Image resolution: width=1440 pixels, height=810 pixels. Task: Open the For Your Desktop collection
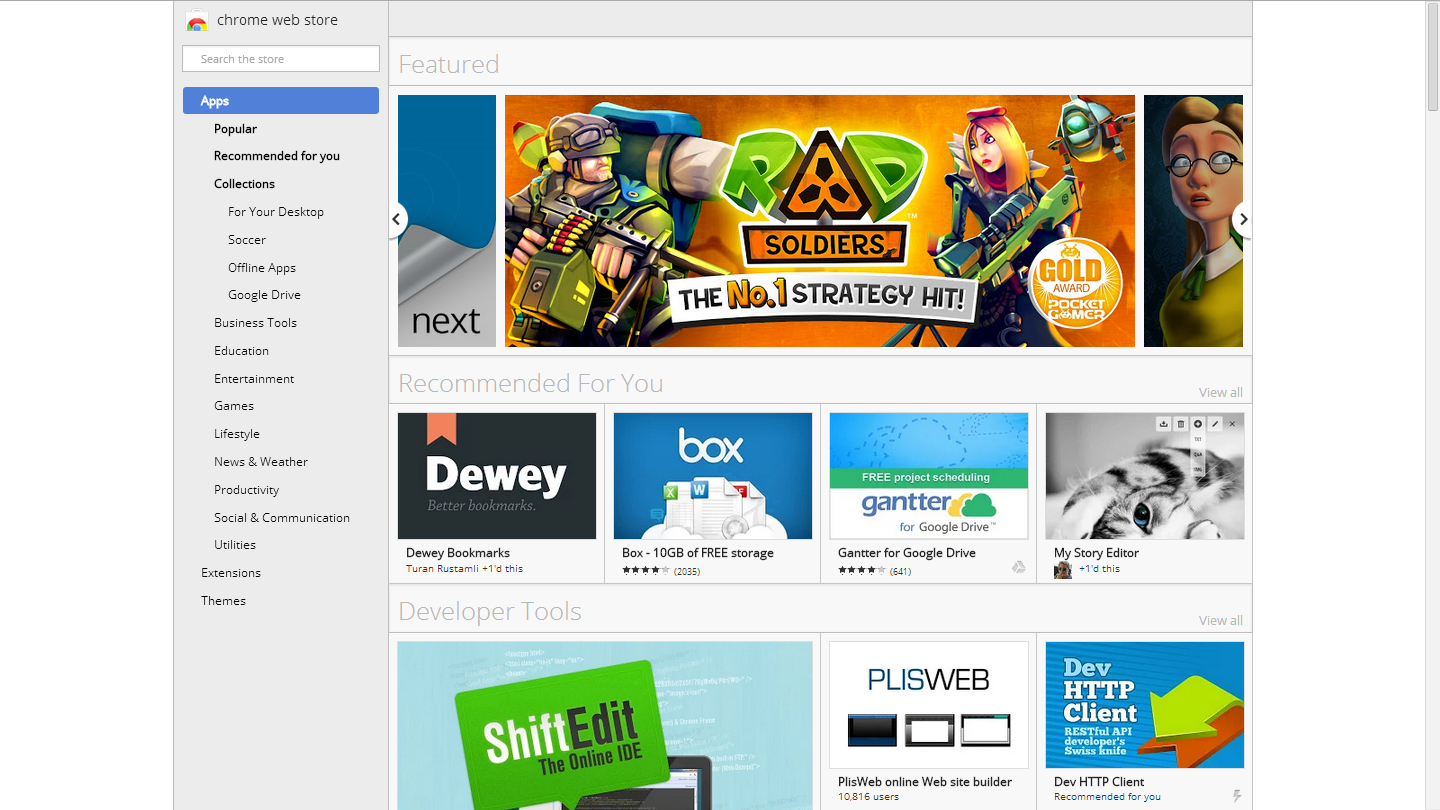[276, 212]
